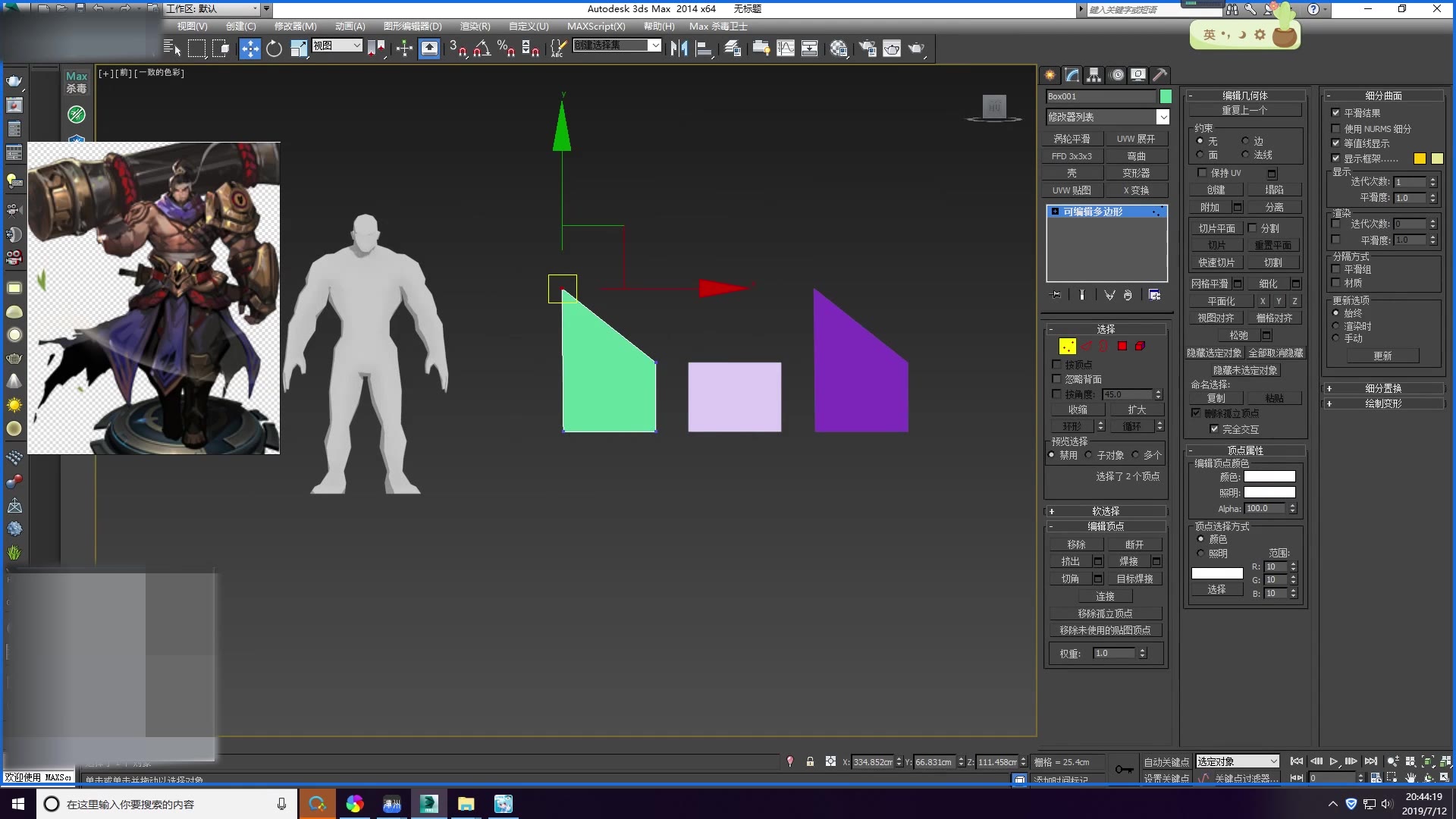Click the Mirror tool icon
1456x819 pixels.
pos(679,49)
